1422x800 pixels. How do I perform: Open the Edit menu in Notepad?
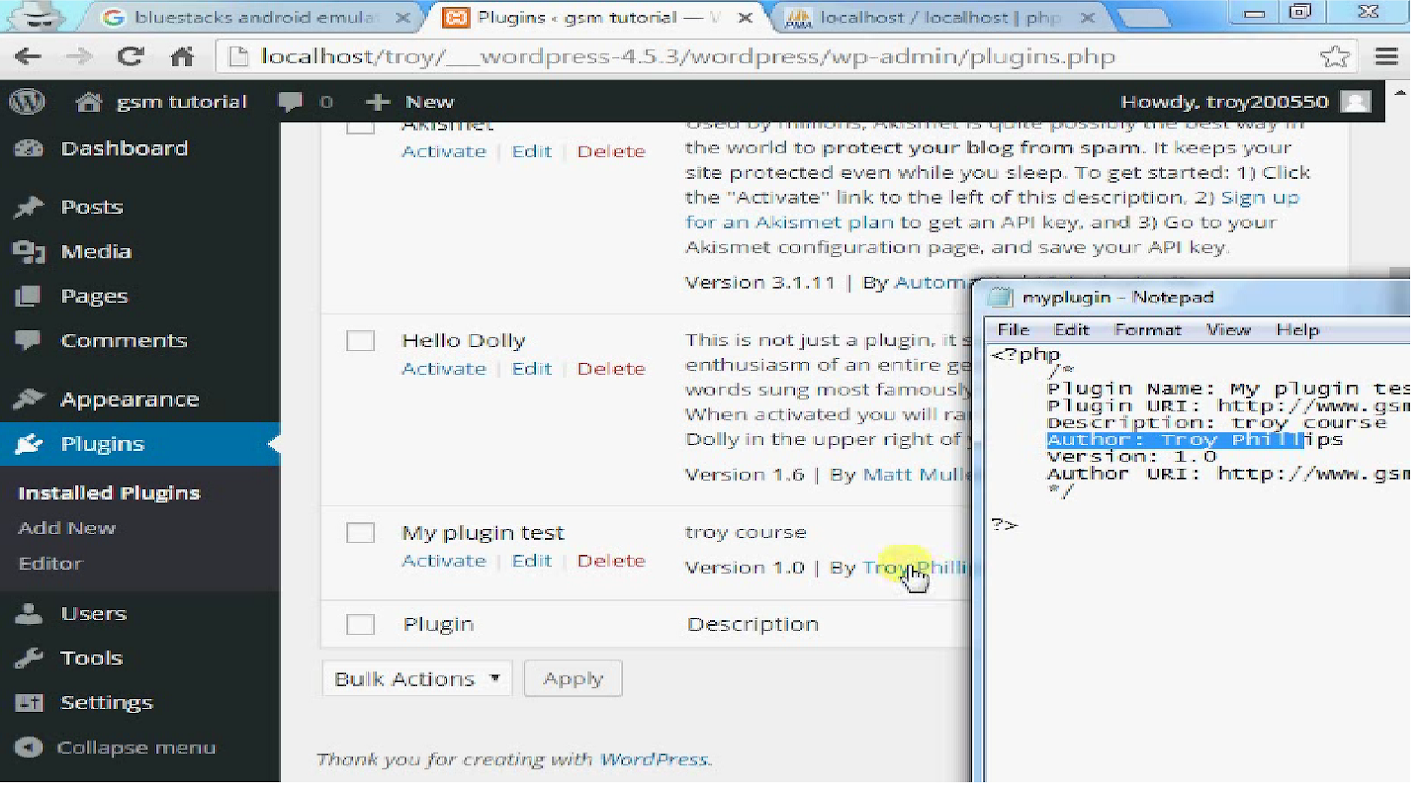1071,329
